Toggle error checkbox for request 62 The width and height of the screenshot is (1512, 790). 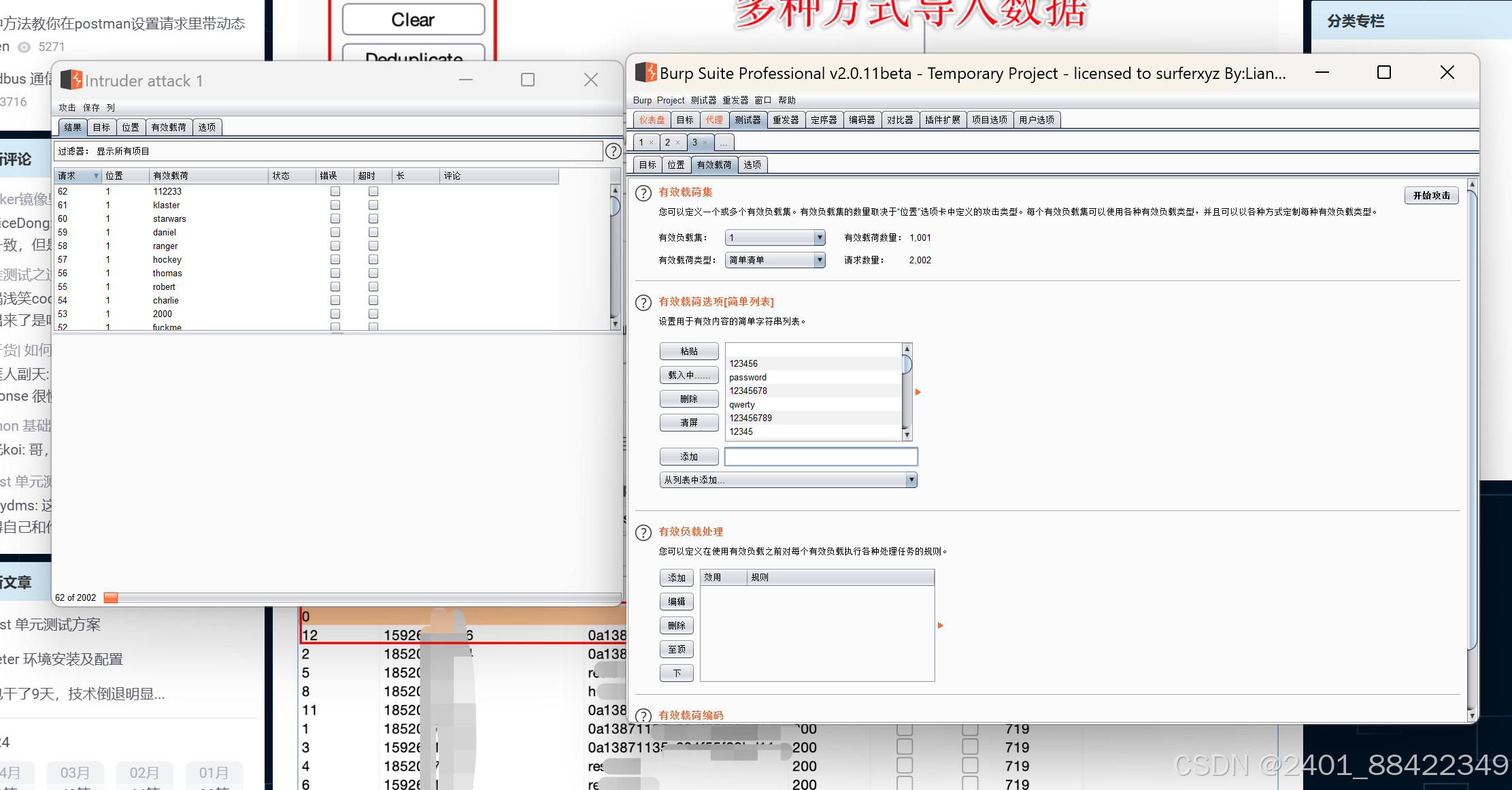pos(335,192)
